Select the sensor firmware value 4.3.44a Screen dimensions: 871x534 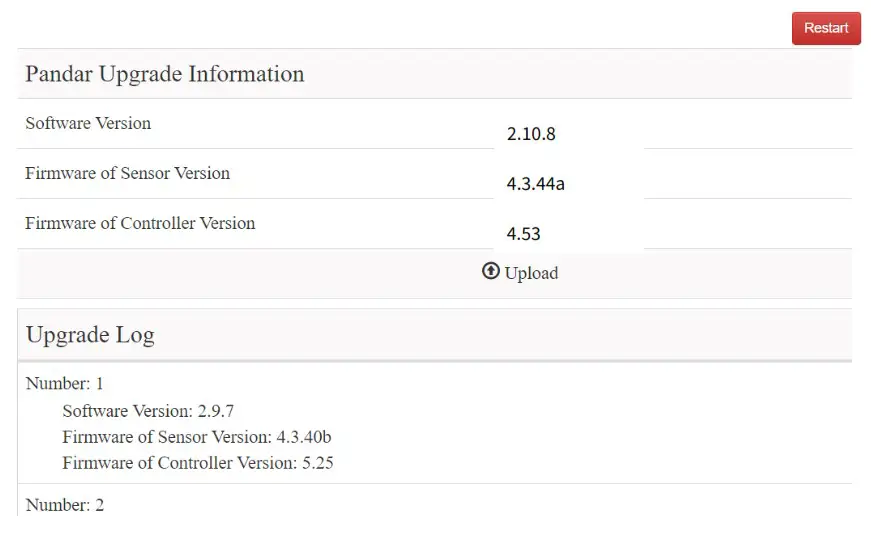(536, 184)
